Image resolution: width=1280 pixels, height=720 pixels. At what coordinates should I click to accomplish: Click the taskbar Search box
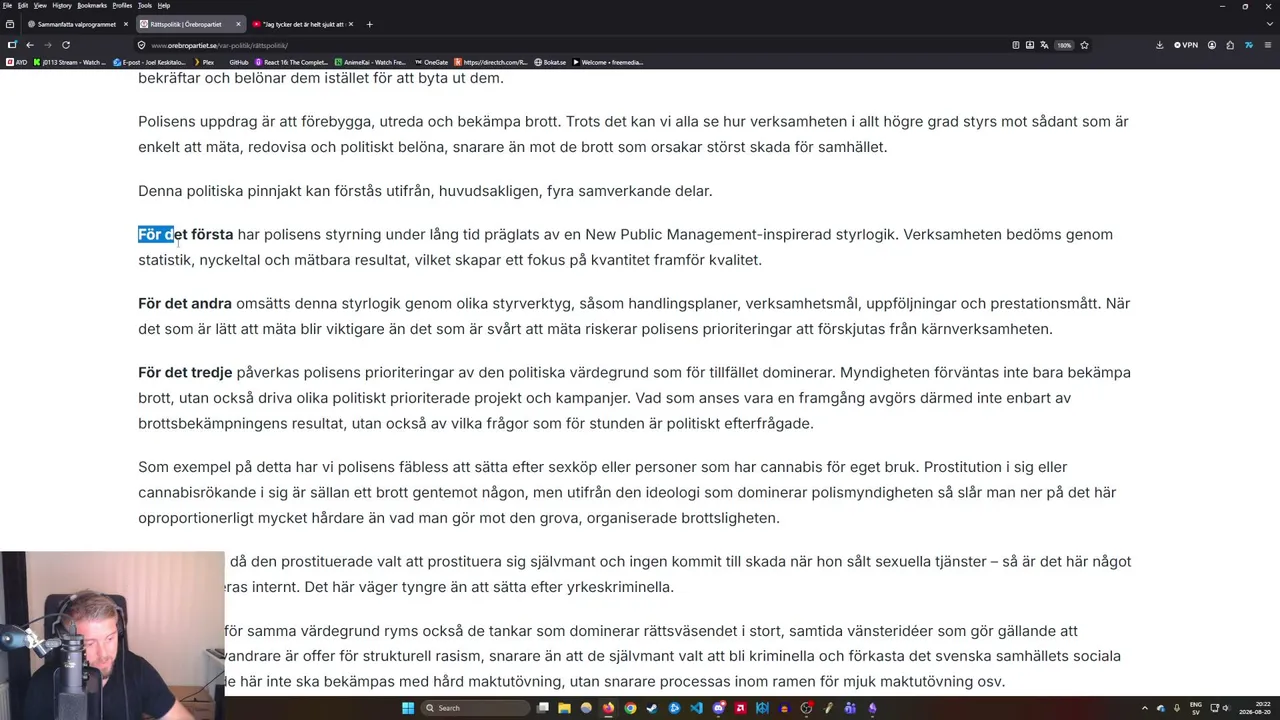(475, 708)
